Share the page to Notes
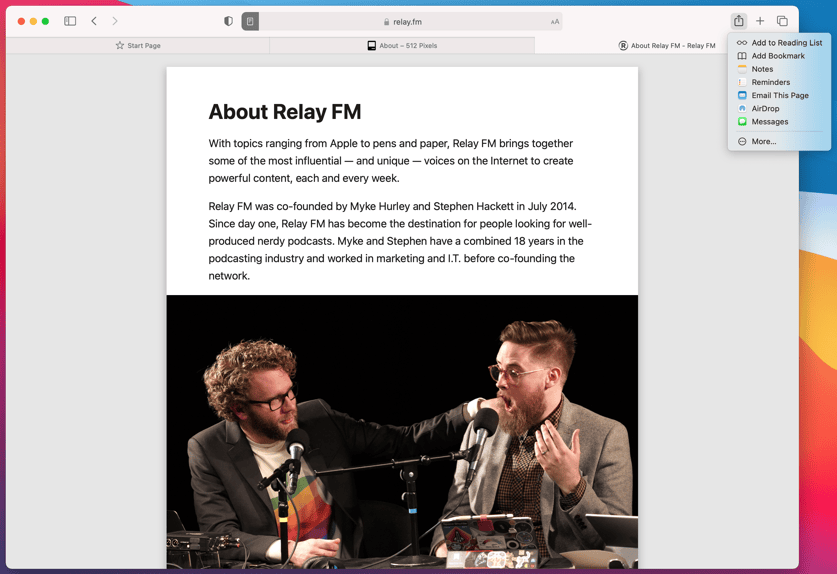 coord(779,69)
